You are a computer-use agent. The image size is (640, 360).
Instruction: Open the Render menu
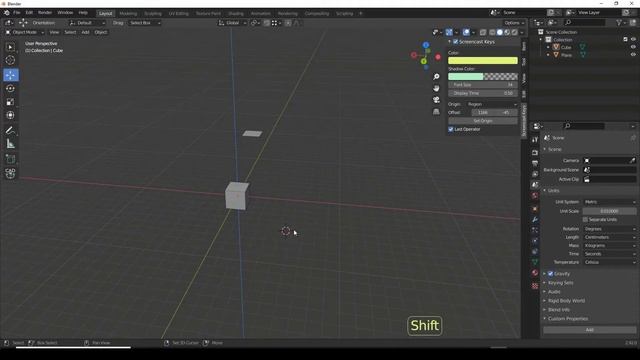point(45,13)
